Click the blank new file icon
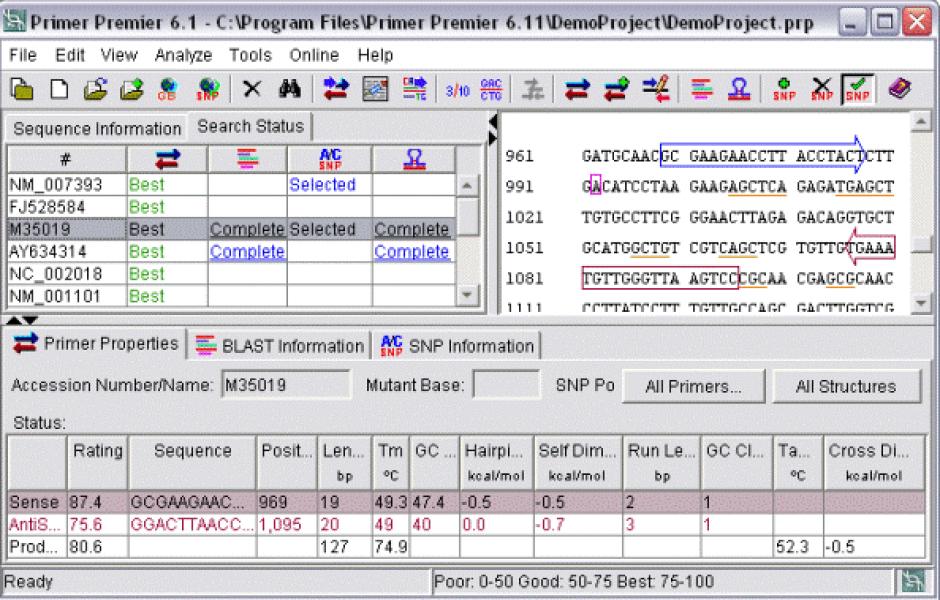940x600 pixels. (x=59, y=89)
